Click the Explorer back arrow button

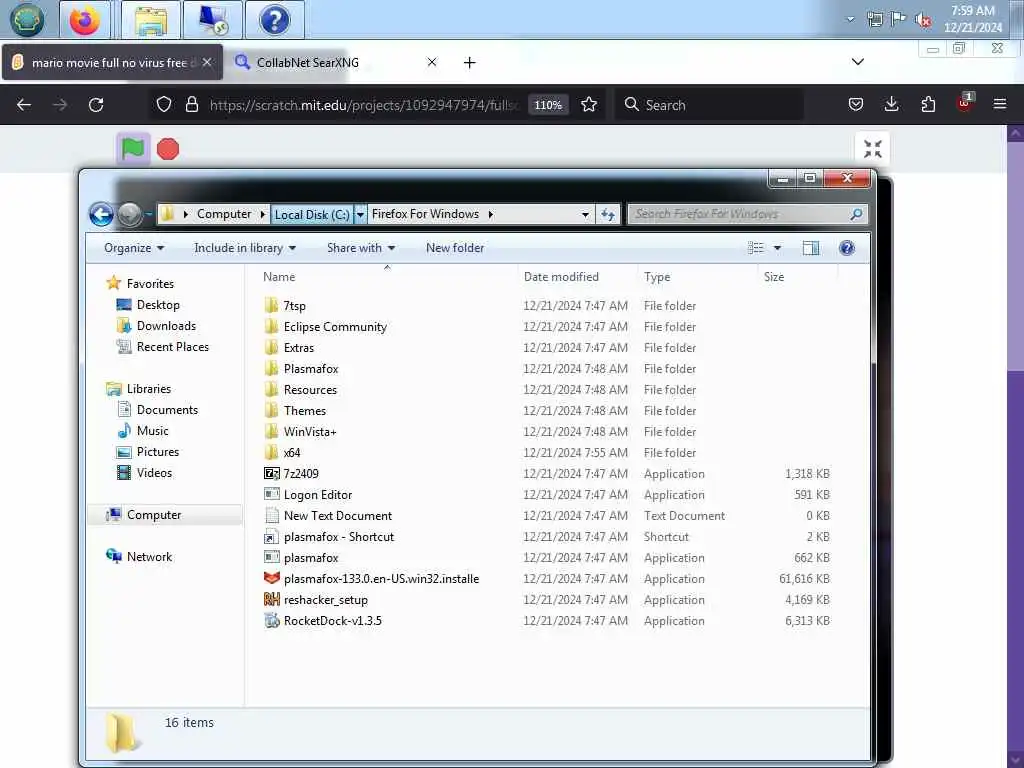pos(101,214)
